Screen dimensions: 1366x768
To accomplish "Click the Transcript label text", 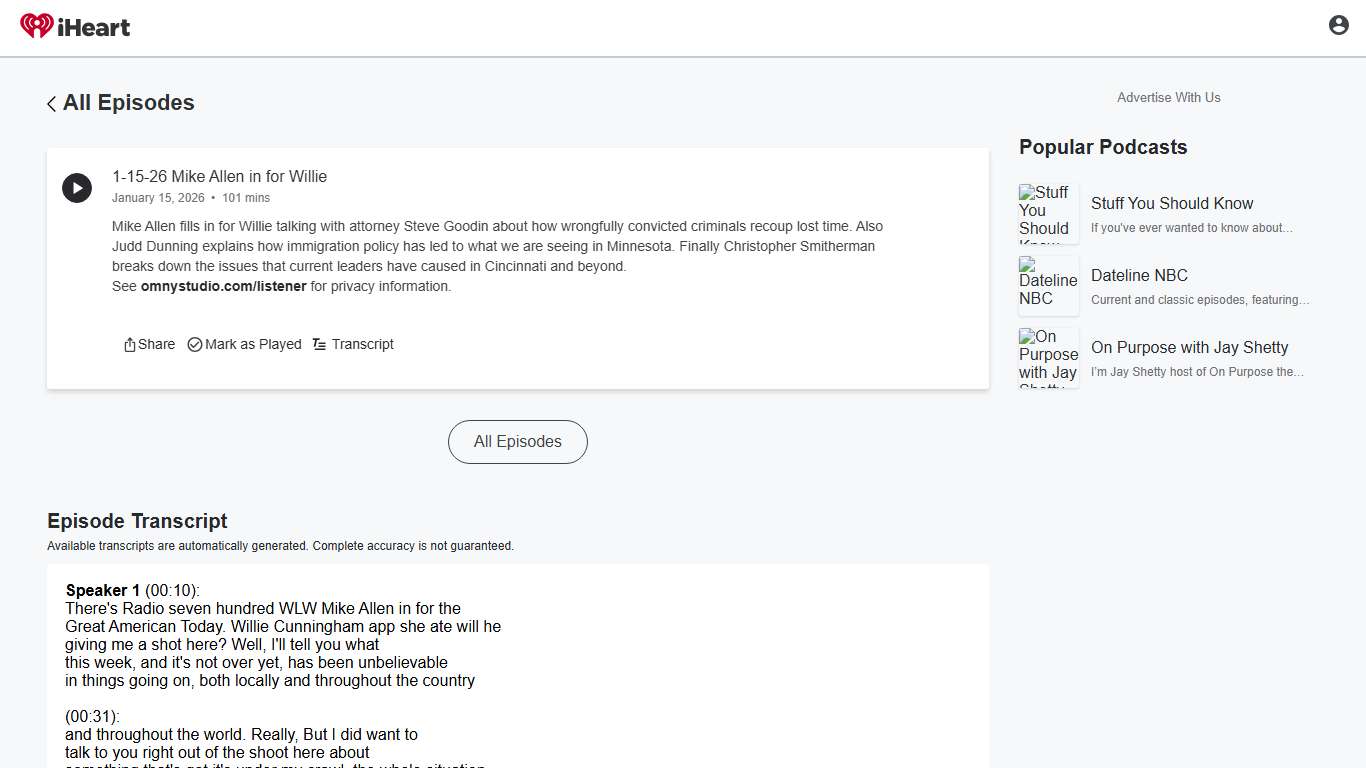I will click(x=362, y=344).
